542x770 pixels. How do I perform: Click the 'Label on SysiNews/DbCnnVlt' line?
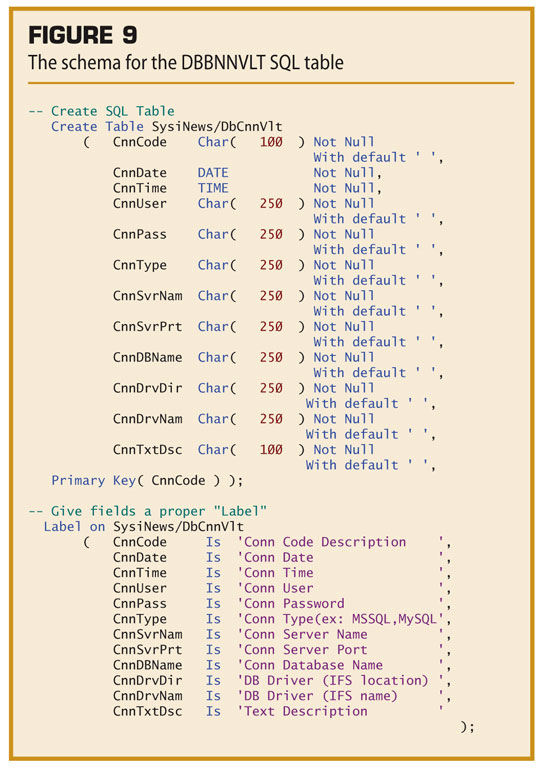(143, 527)
